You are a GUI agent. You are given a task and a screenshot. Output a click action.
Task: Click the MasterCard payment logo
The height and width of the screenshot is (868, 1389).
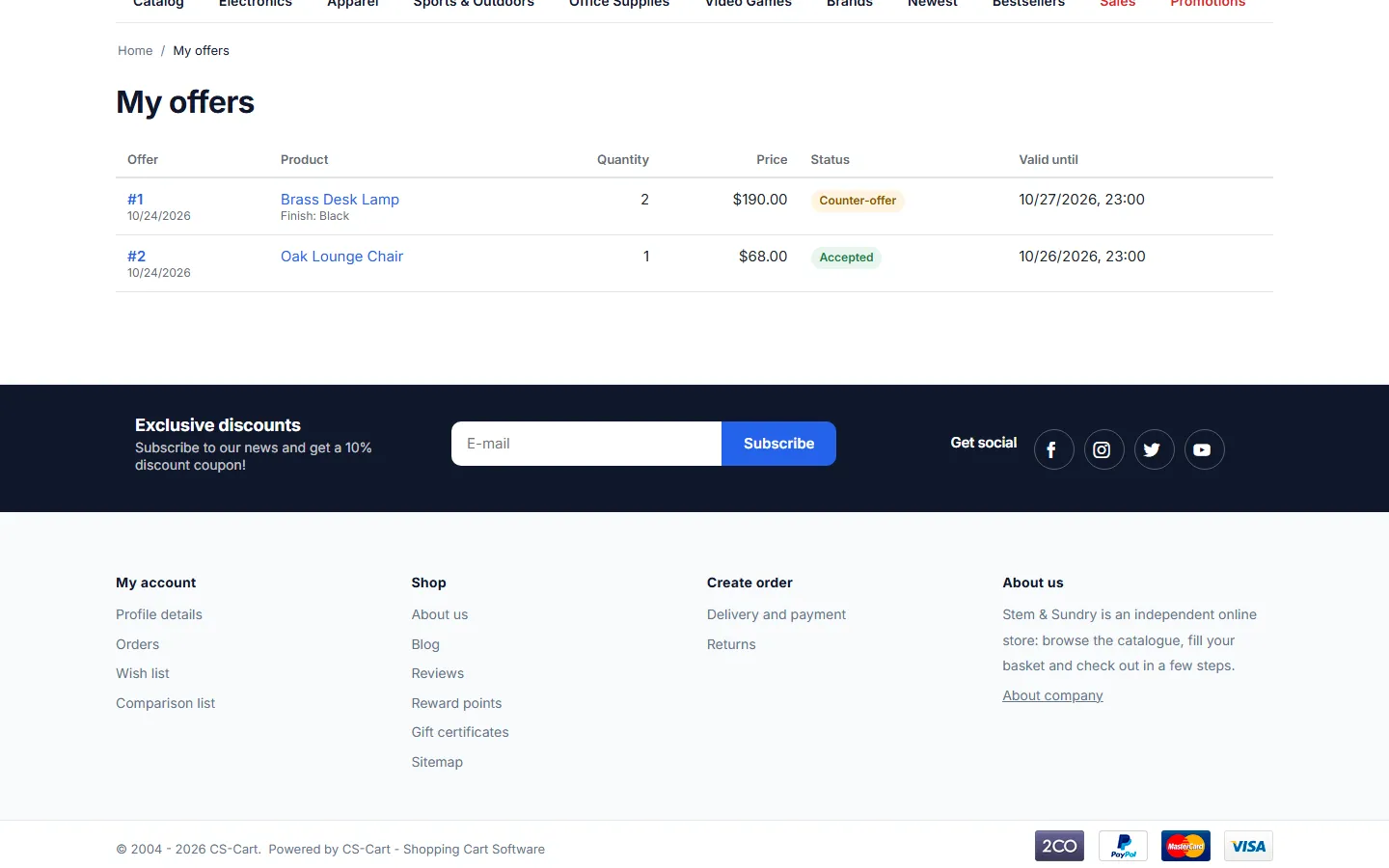pyautogui.click(x=1185, y=846)
